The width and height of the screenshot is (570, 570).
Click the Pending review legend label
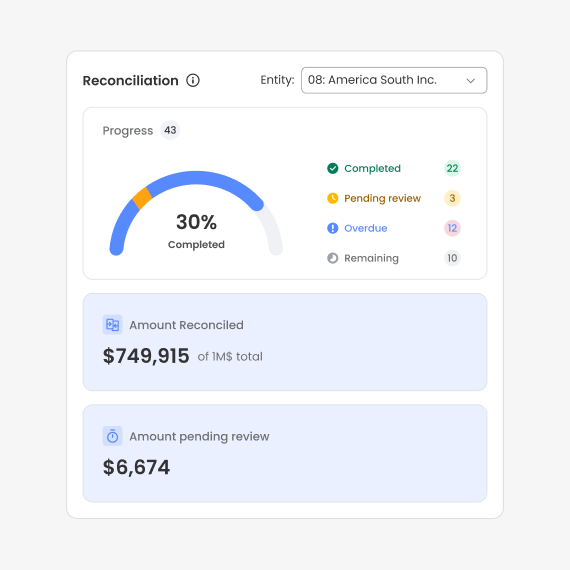coord(382,198)
